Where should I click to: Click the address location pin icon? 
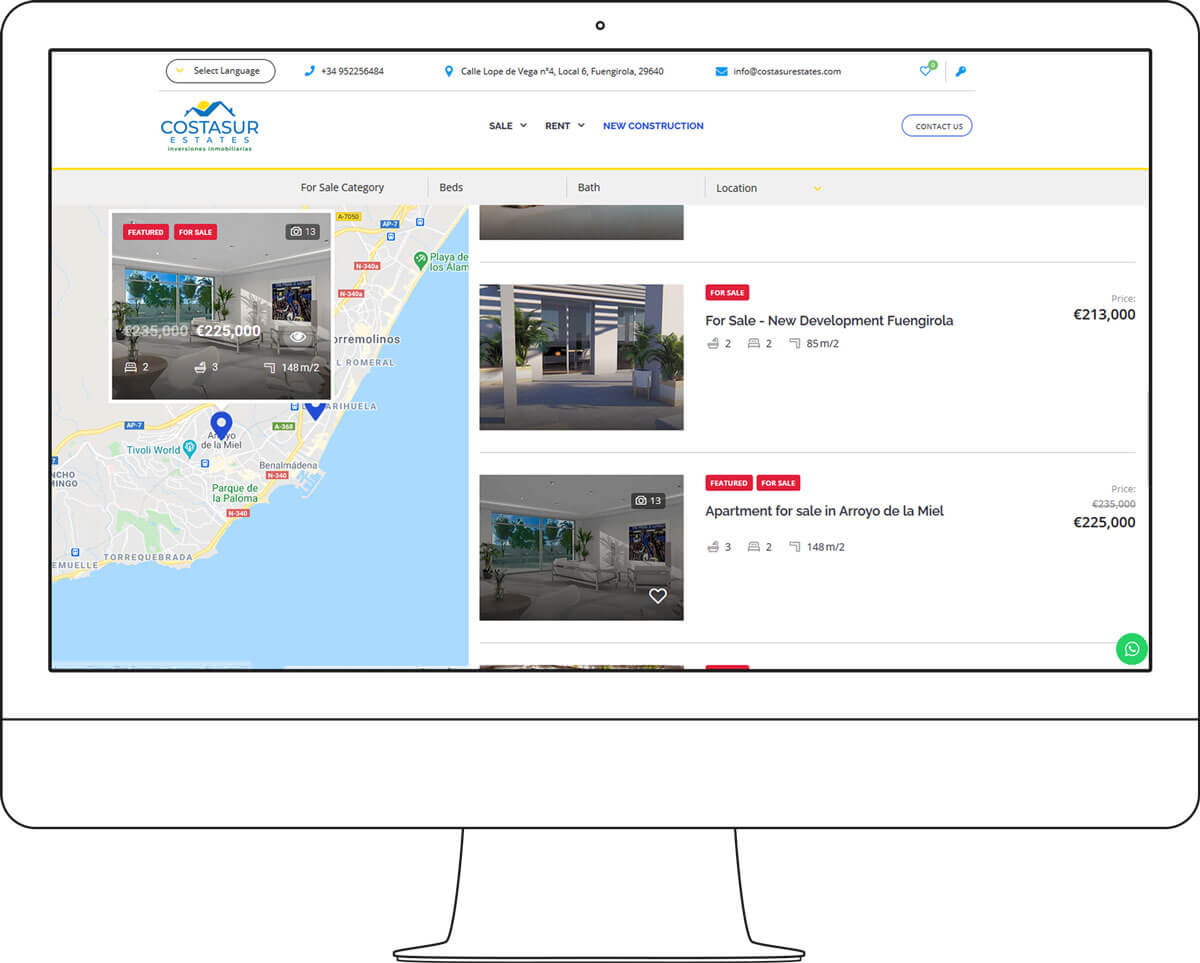coord(449,71)
